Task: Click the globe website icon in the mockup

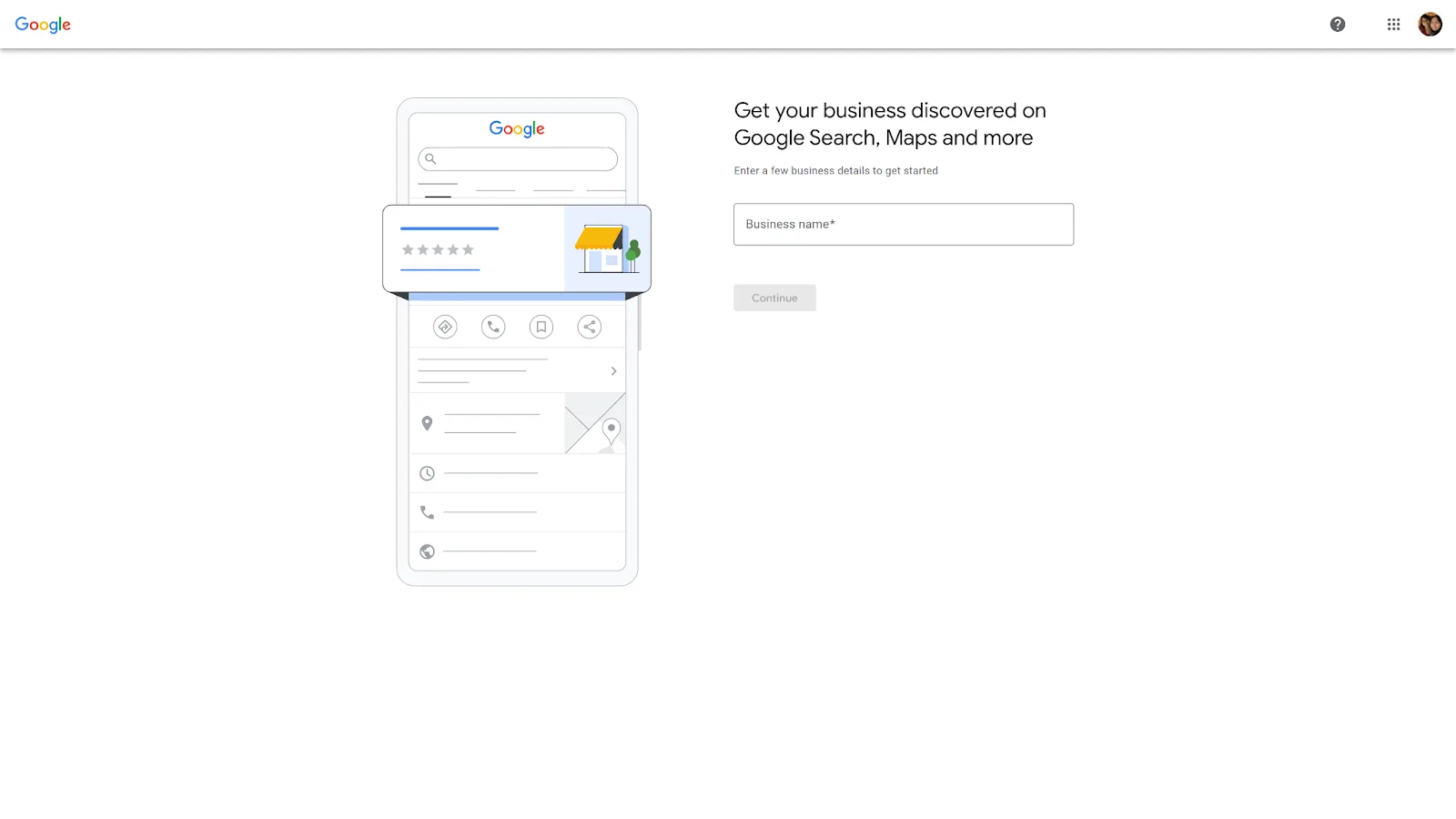Action: [x=427, y=551]
